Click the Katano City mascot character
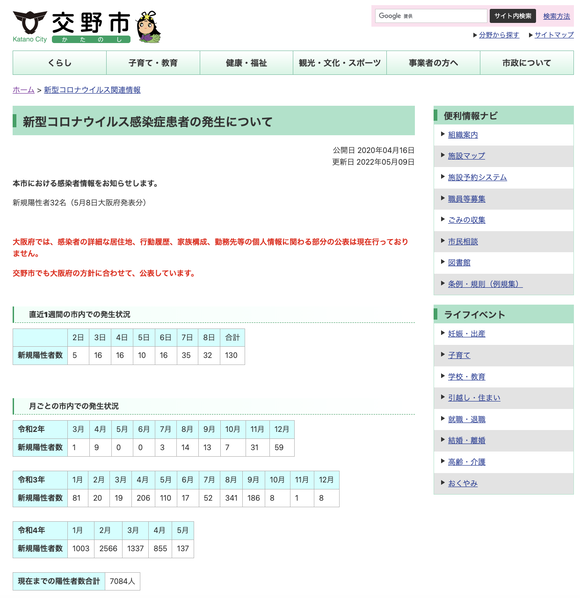This screenshot has width=580, height=598. [149, 26]
